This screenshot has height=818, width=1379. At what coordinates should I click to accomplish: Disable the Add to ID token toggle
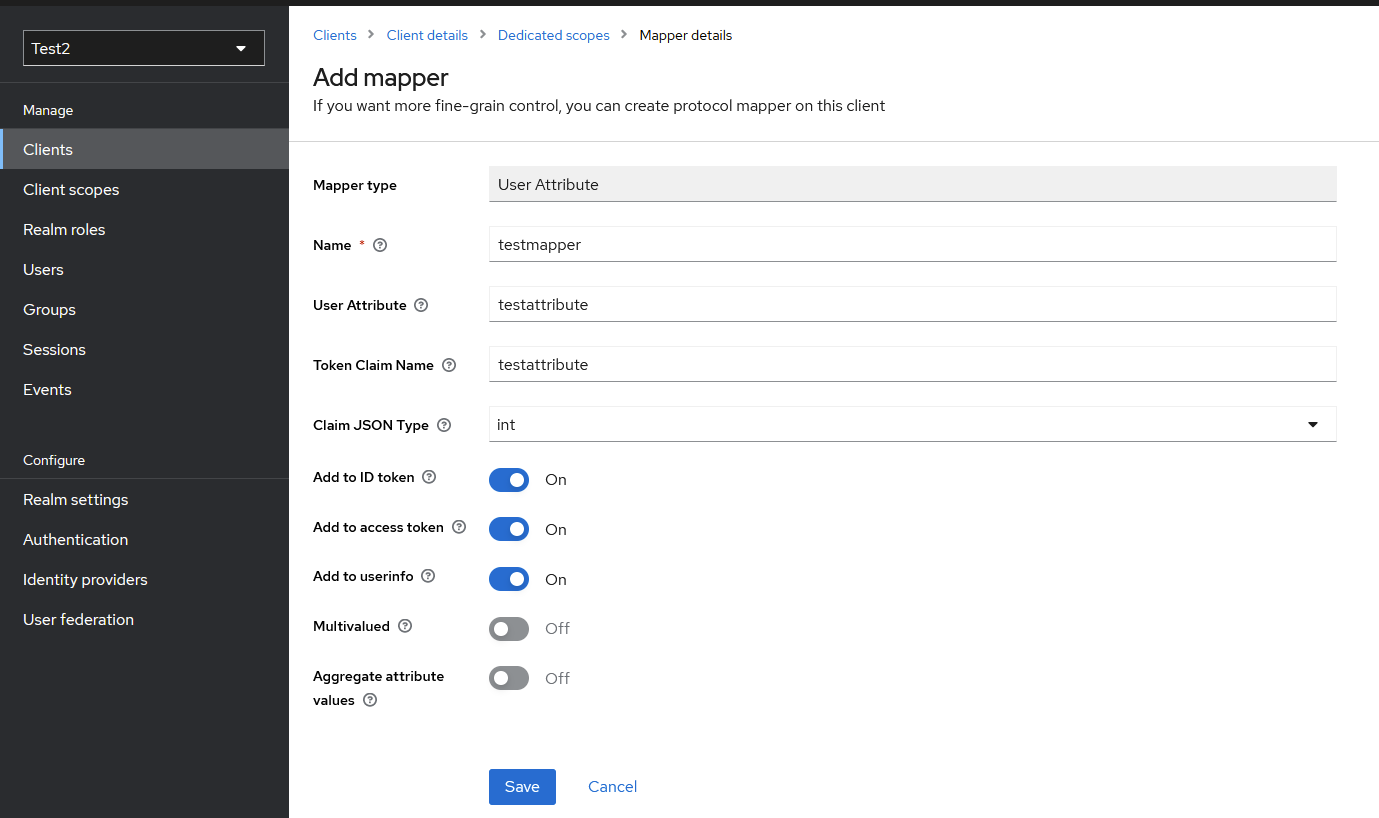pos(508,480)
